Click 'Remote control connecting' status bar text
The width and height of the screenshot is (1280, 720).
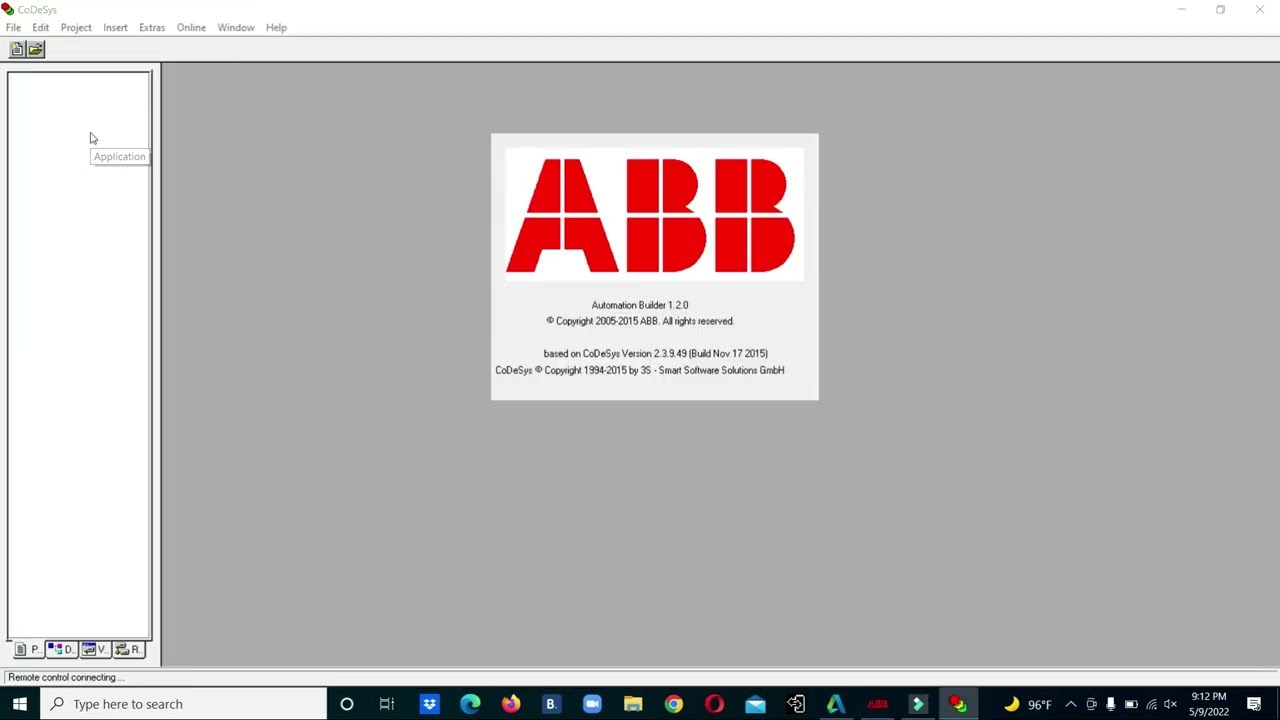(66, 678)
